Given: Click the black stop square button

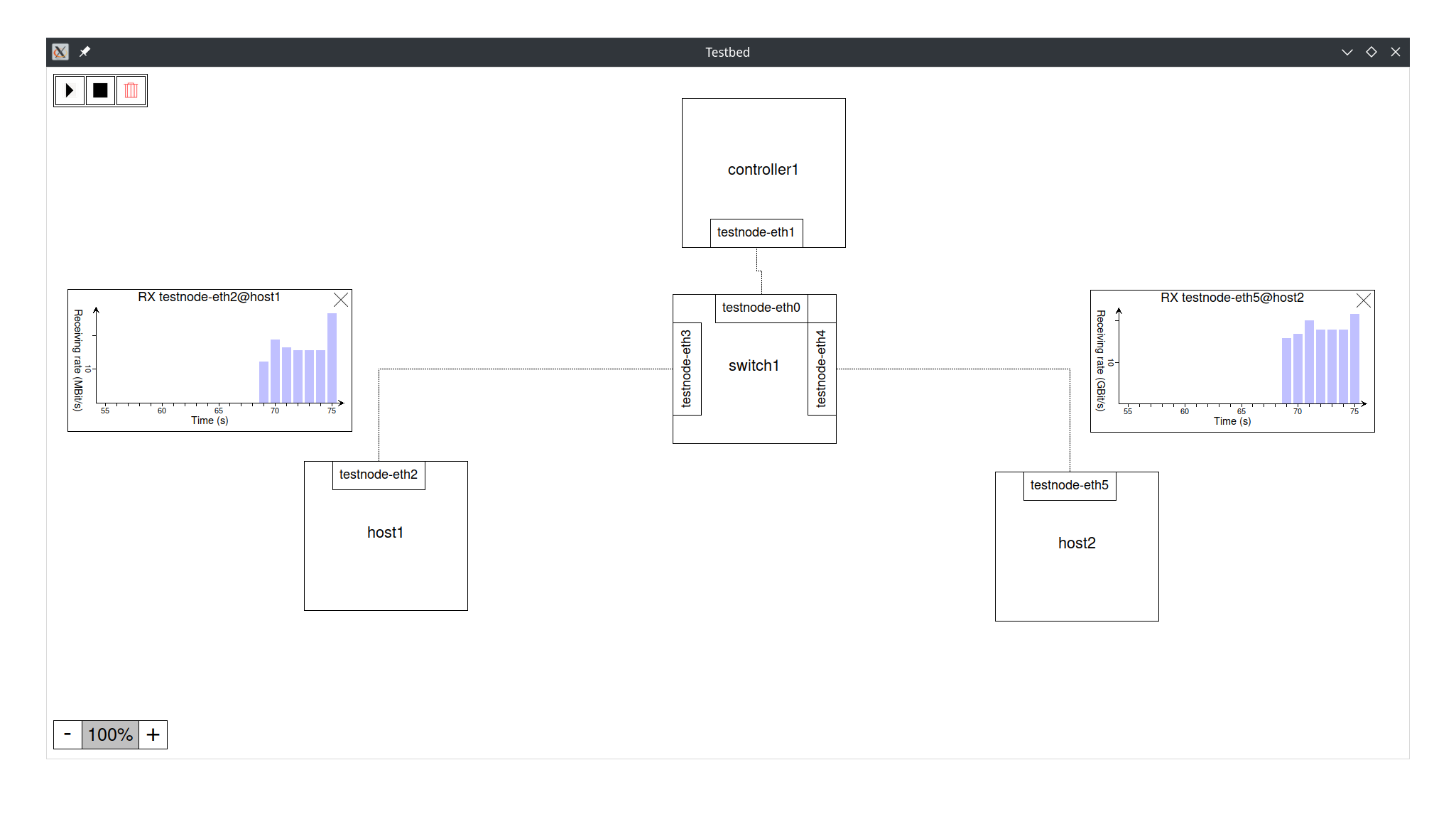Looking at the screenshot, I should [100, 90].
